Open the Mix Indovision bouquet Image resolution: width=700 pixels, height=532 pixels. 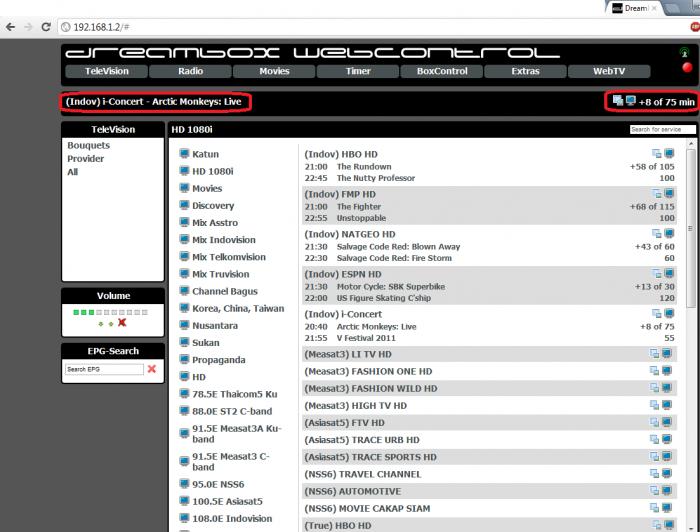[x=224, y=240]
